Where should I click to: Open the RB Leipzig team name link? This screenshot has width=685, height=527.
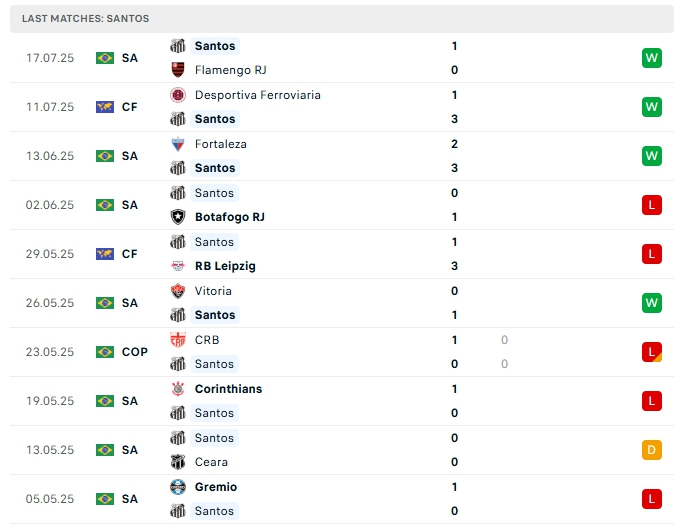point(225,266)
